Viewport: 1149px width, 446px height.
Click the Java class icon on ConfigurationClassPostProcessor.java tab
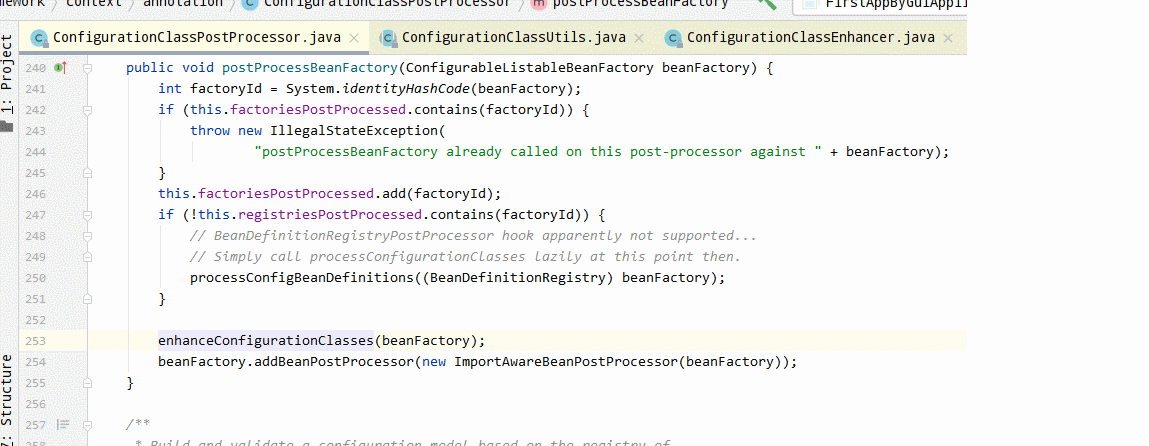39,38
